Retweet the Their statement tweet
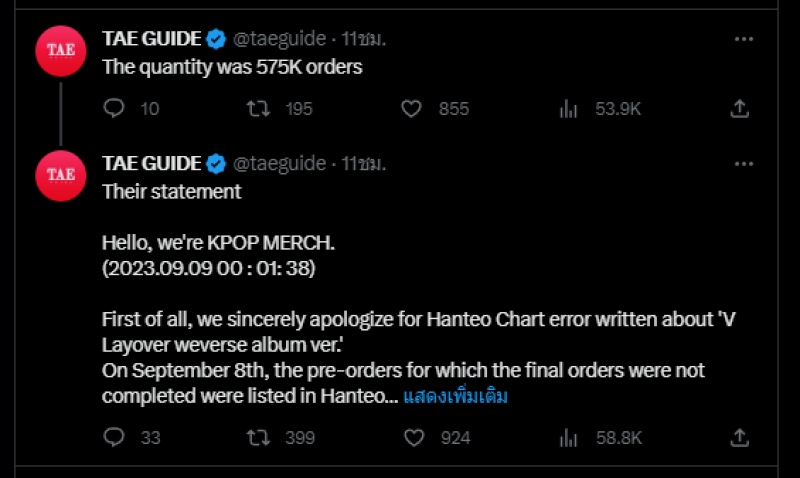Image resolution: width=800 pixels, height=478 pixels. pos(258,438)
